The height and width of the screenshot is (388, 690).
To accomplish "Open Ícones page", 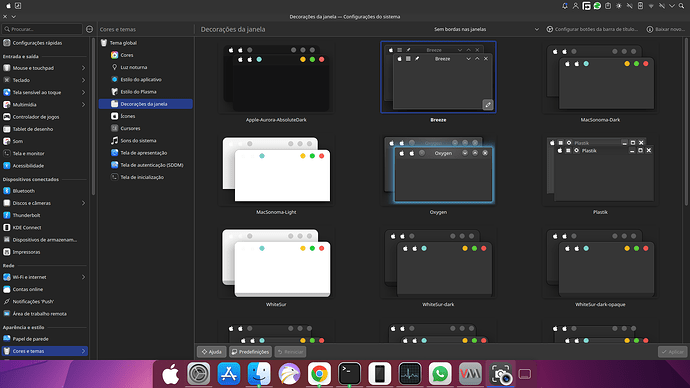I will [146, 116].
